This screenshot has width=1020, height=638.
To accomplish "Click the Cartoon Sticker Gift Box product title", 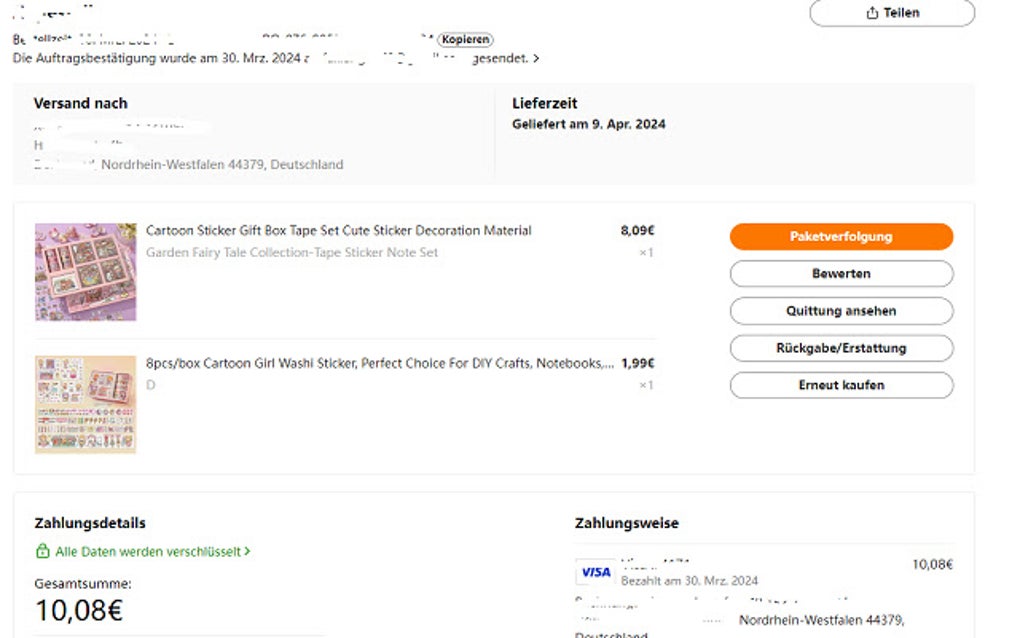I will point(339,231).
